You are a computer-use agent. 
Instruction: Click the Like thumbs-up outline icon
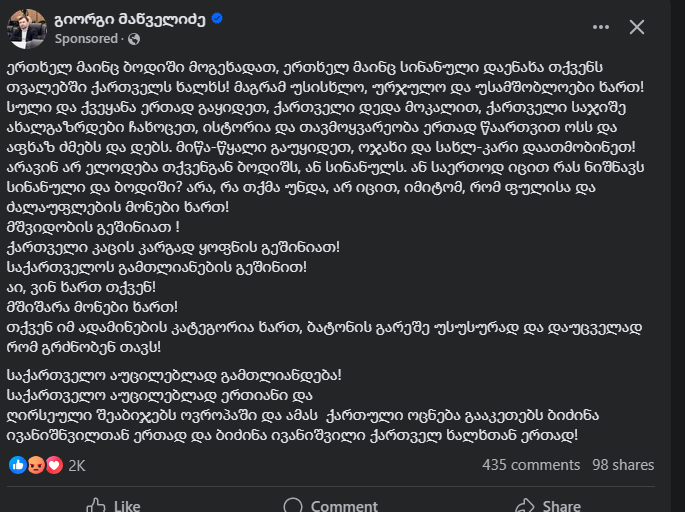coord(96,505)
